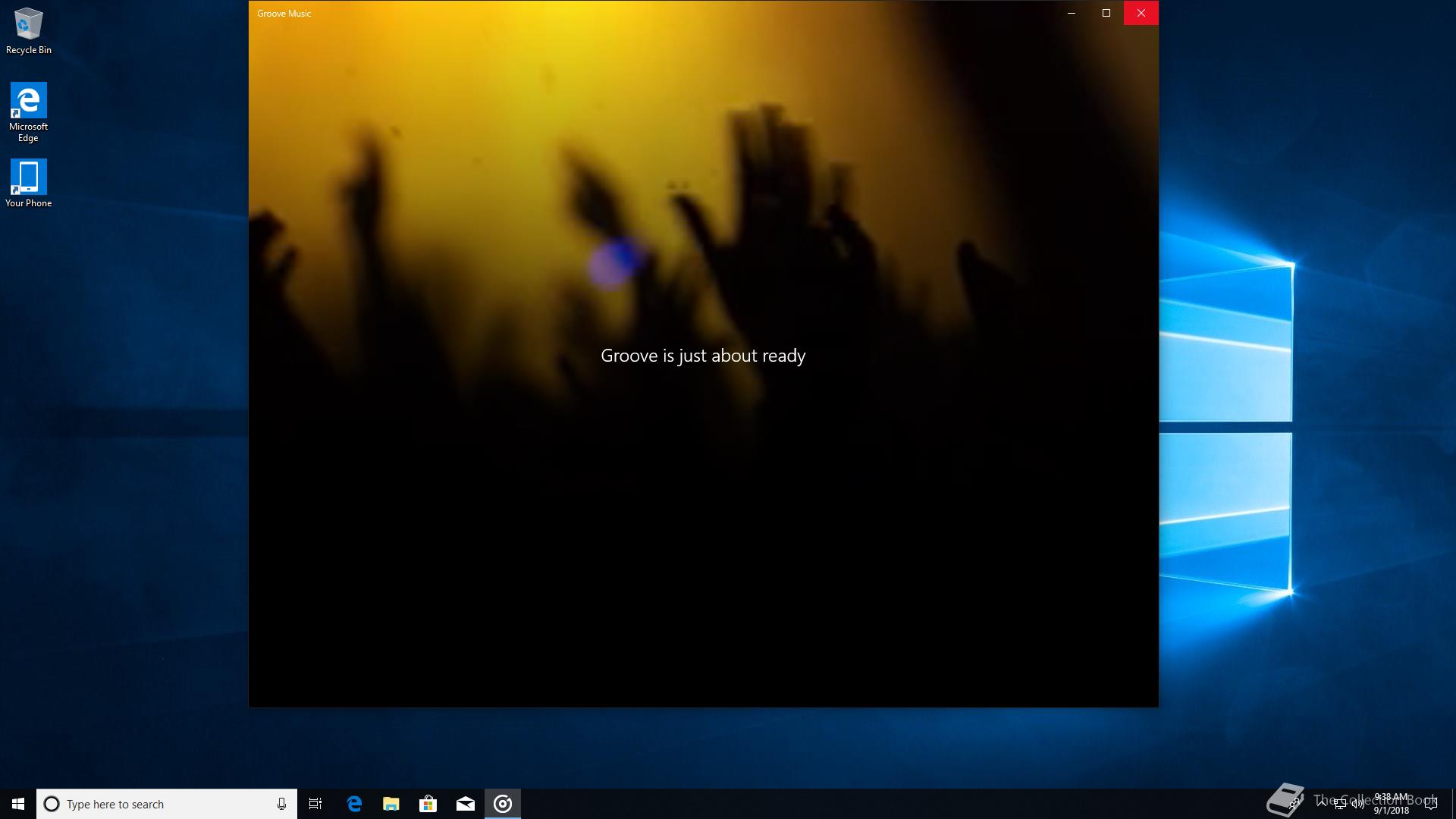The width and height of the screenshot is (1456, 819).
Task: Open the network status tray icon
Action: click(x=1340, y=804)
